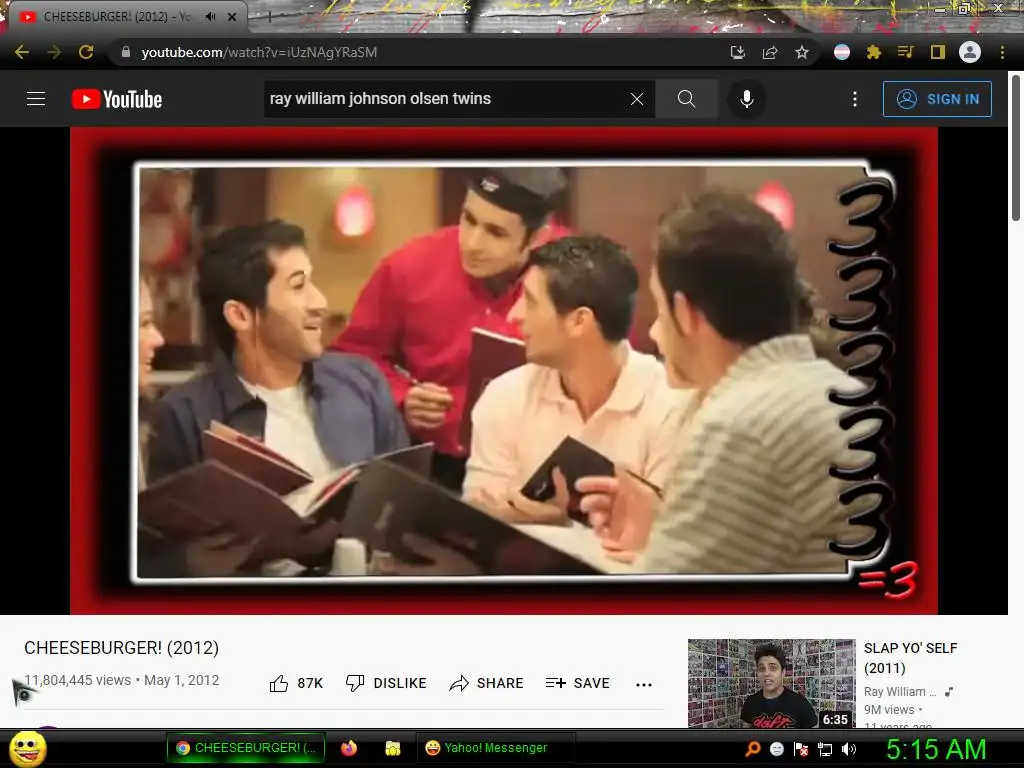The height and width of the screenshot is (768, 1024).
Task: Mute the tab via speaker icon
Action: (210, 17)
